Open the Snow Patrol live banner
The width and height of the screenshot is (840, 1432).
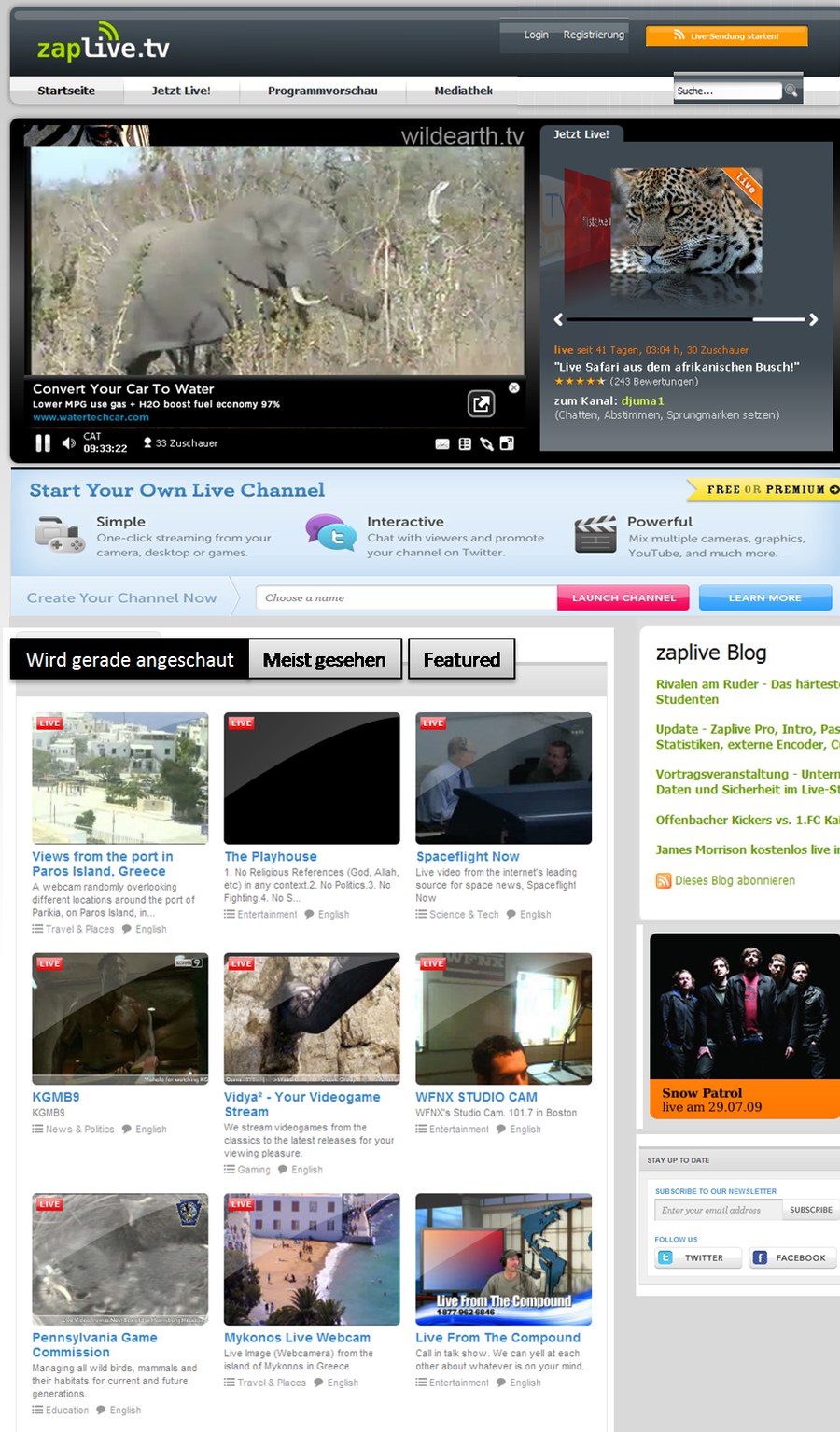pos(745,1025)
